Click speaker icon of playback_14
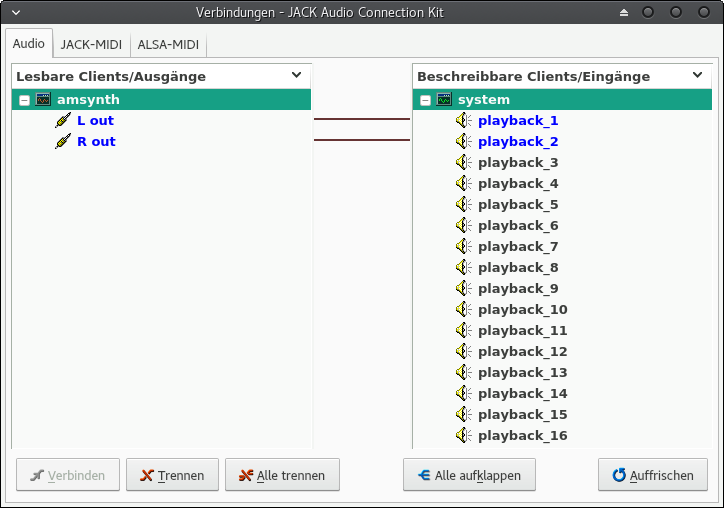Screen dimensions: 724x508 [464, 393]
